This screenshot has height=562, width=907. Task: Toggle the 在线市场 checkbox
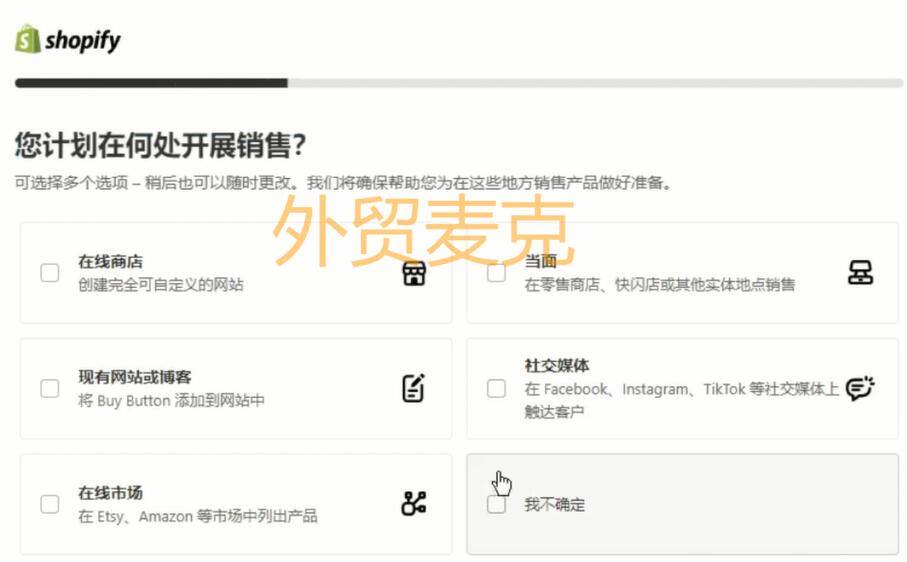[50, 504]
